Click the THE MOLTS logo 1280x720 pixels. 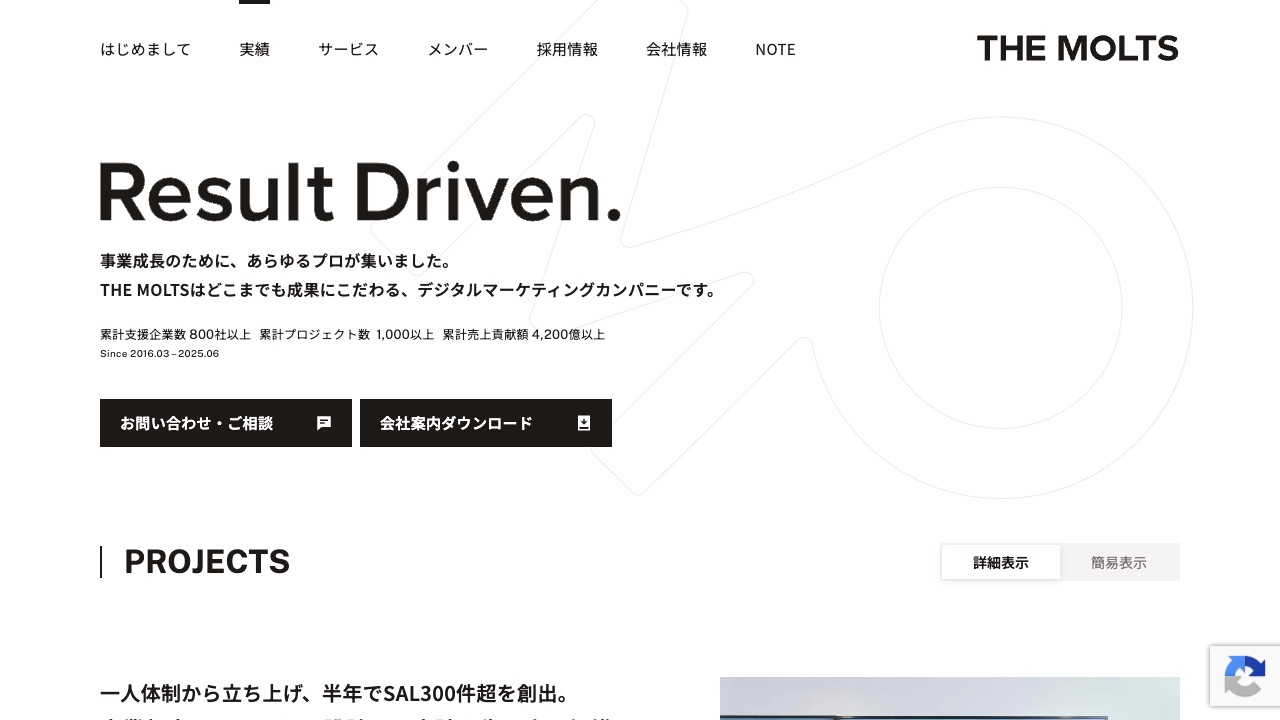[1078, 48]
